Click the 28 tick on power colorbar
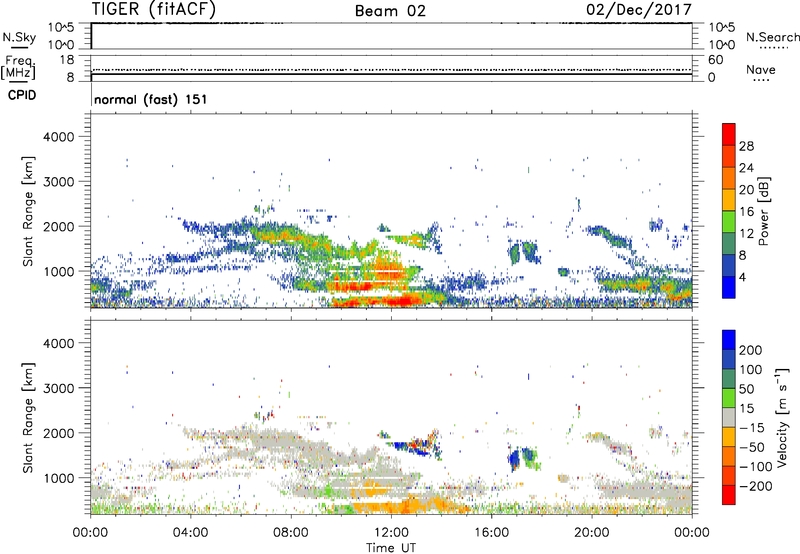The width and height of the screenshot is (800, 554). click(x=746, y=146)
